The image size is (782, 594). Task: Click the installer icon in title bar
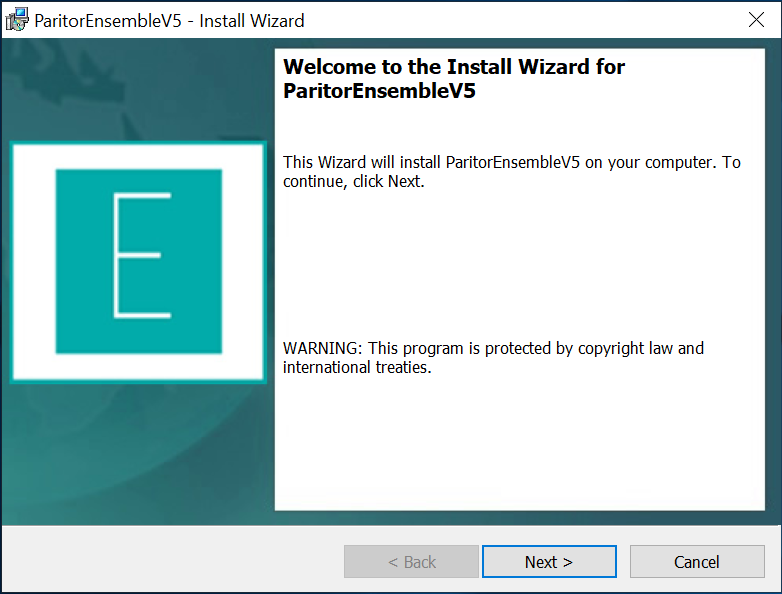tap(17, 20)
